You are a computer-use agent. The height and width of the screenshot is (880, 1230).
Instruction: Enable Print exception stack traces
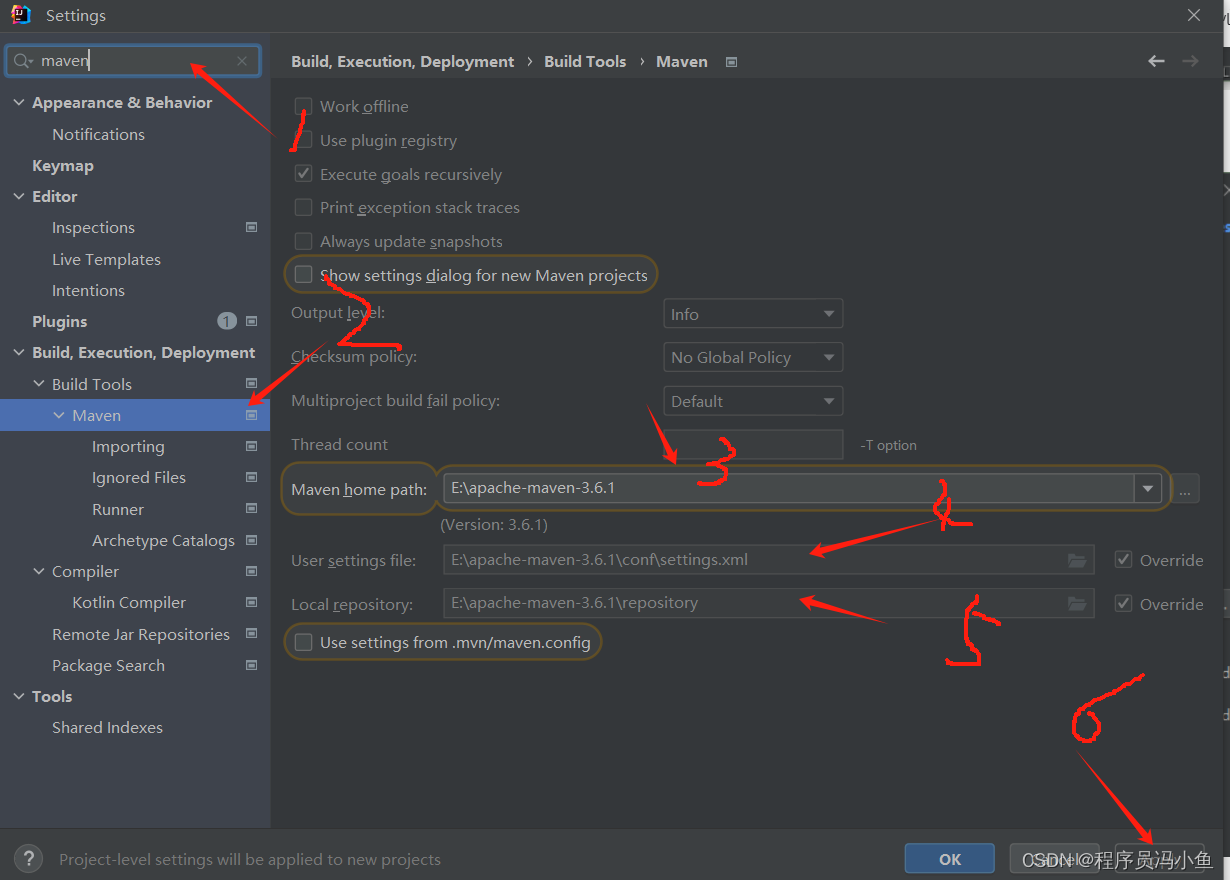pos(304,207)
